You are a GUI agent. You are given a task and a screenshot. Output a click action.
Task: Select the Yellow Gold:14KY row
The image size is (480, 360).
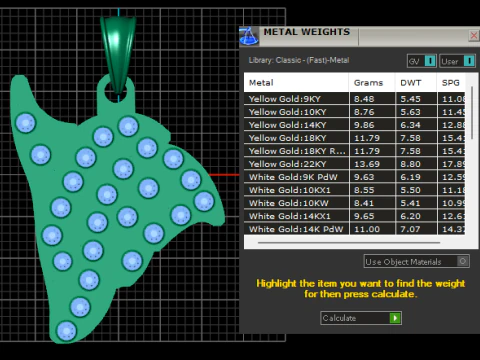pyautogui.click(x=354, y=125)
